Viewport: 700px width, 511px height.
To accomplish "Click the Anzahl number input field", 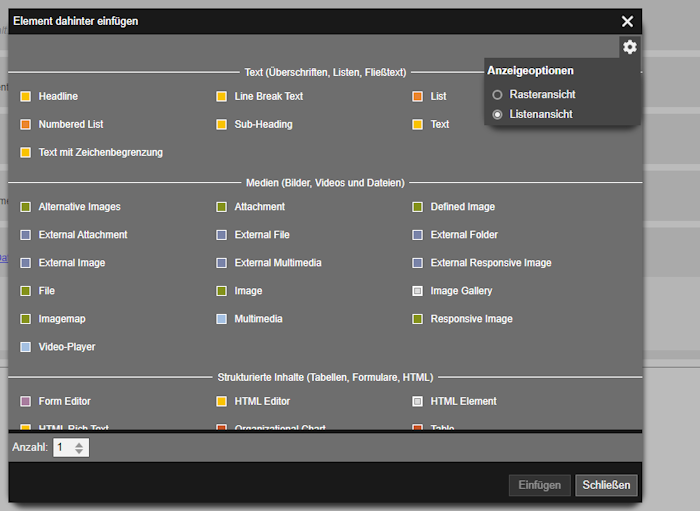I will pos(71,448).
